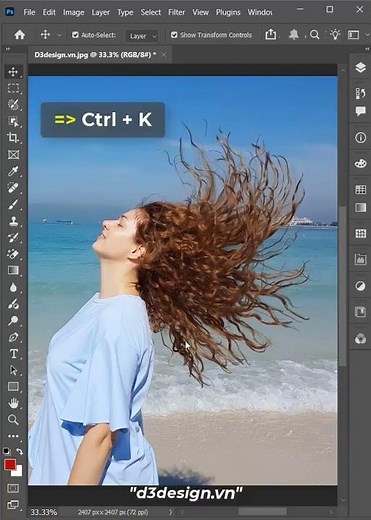Click the Home icon in options bar
Viewport: 371px width, 520px height.
point(19,34)
